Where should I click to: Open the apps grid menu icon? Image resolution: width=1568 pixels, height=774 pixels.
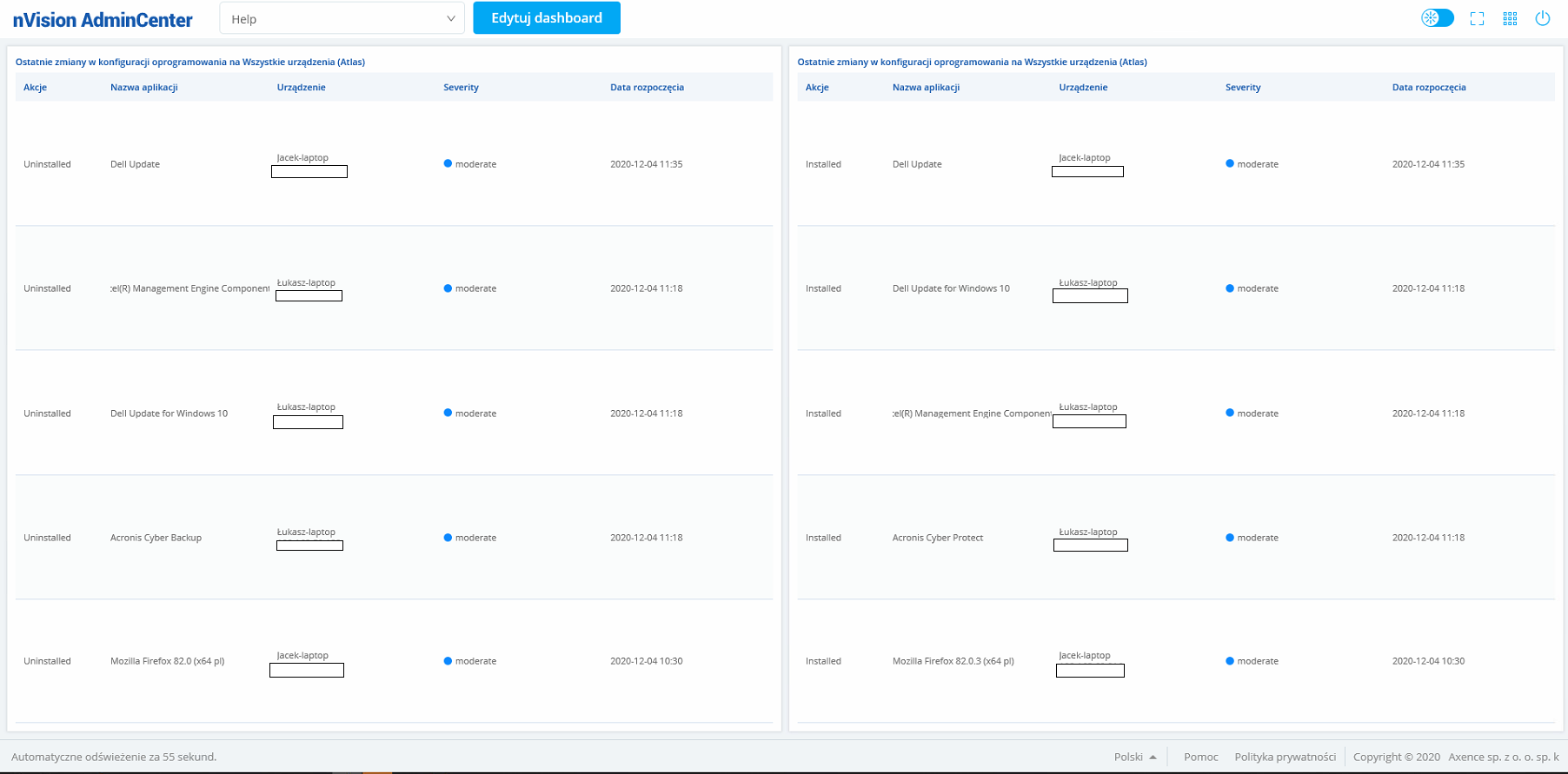coord(1510,18)
